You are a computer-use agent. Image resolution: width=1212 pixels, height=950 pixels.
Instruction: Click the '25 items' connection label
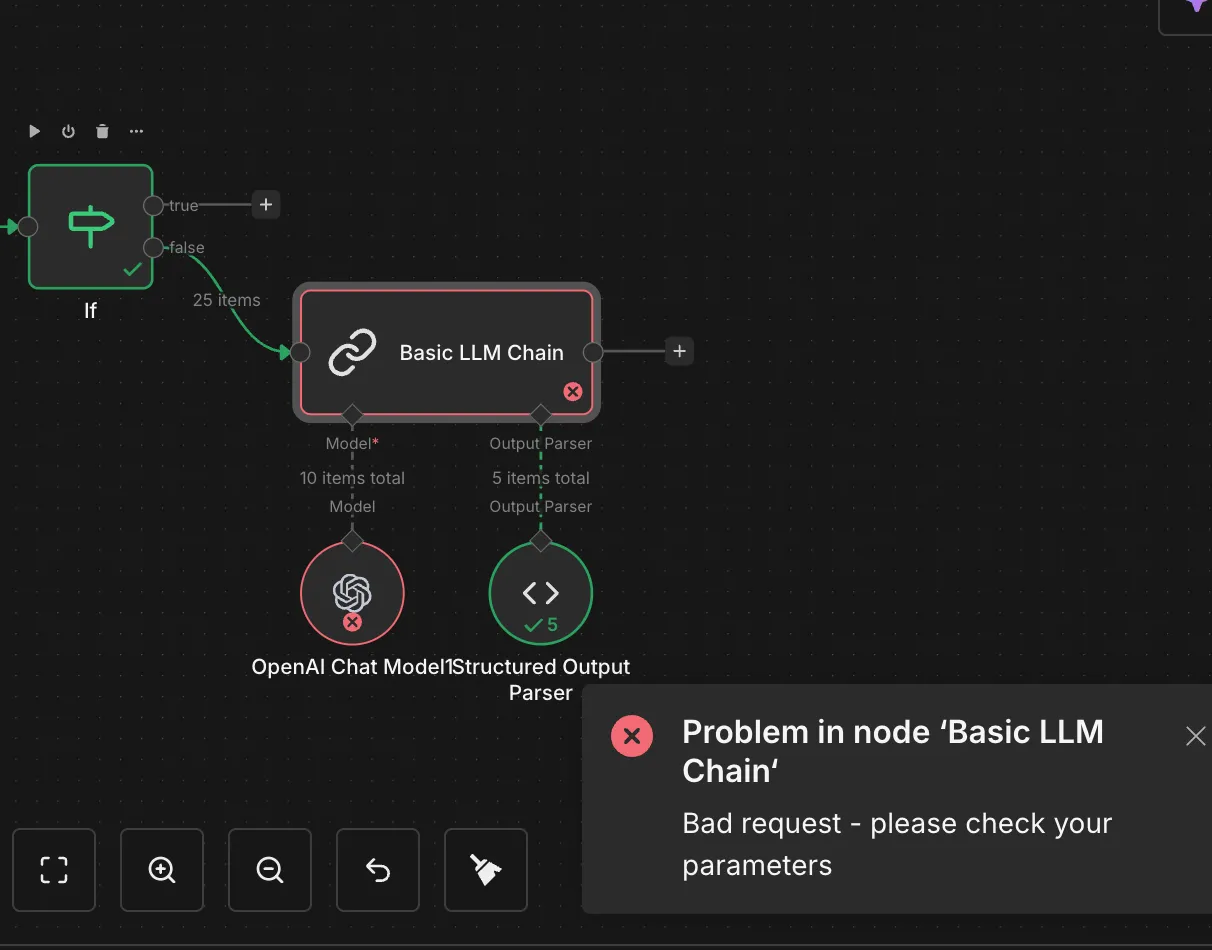pyautogui.click(x=227, y=300)
